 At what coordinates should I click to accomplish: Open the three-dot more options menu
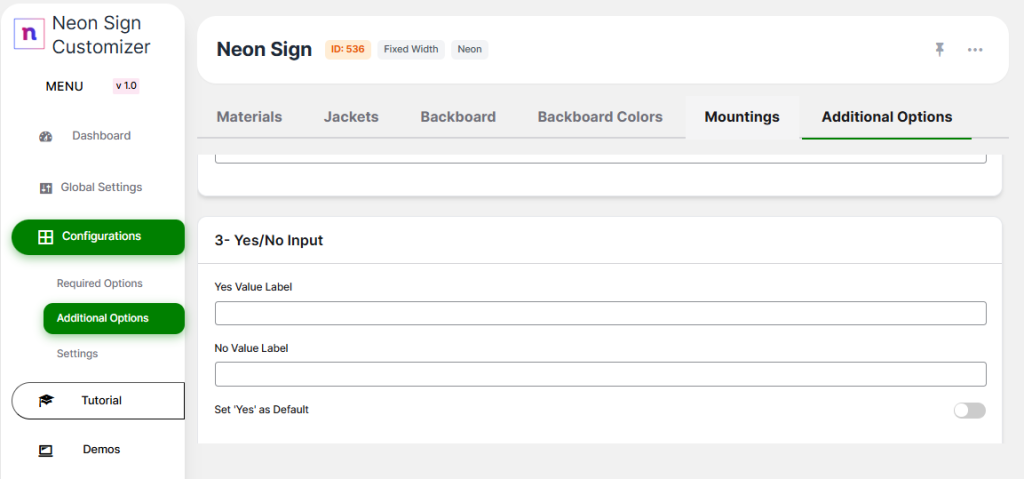coord(975,49)
